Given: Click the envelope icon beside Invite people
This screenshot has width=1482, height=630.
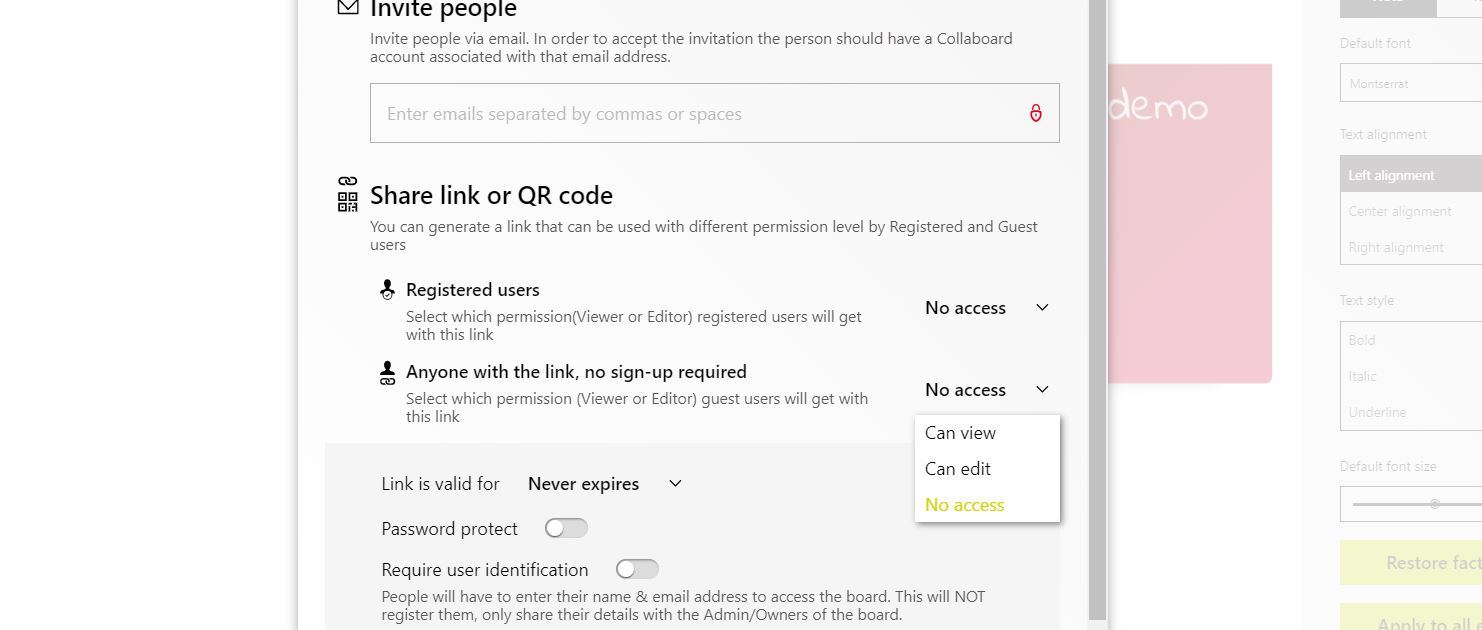Looking at the screenshot, I should (x=347, y=8).
